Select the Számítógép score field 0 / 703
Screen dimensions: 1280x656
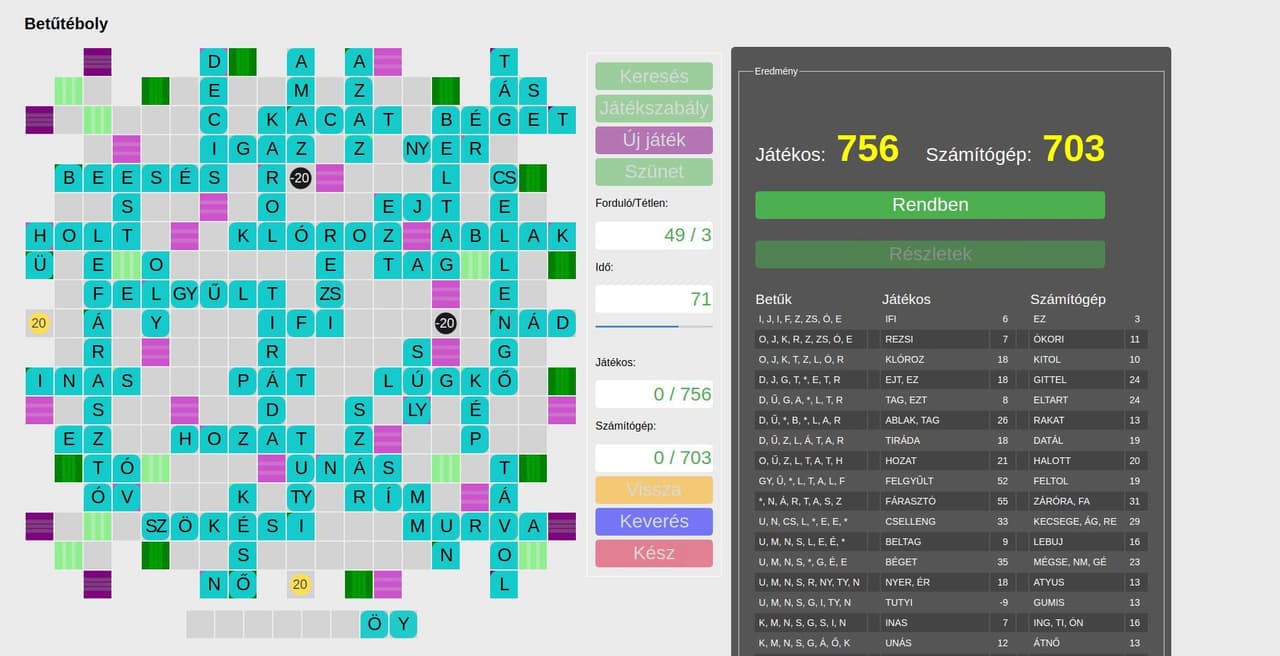pyautogui.click(x=654, y=458)
